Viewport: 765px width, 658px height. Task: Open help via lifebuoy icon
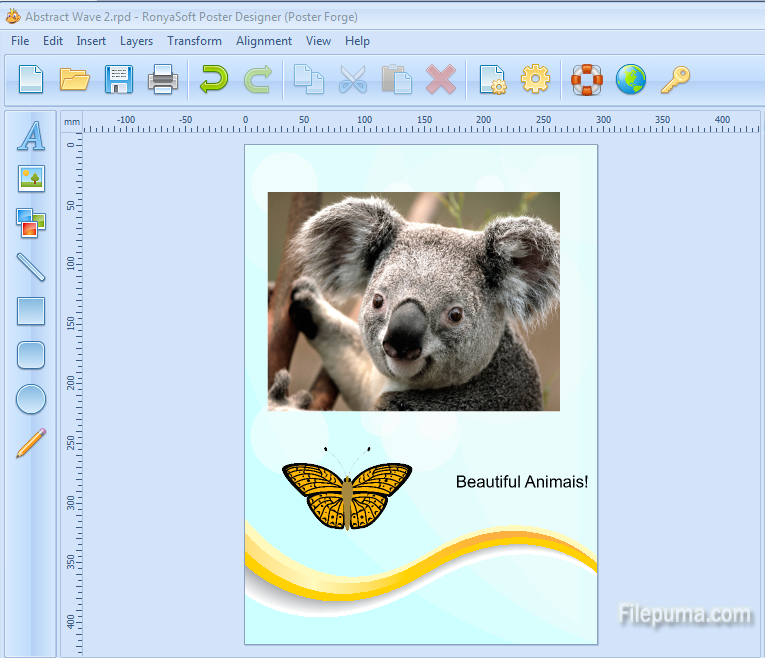(587, 79)
